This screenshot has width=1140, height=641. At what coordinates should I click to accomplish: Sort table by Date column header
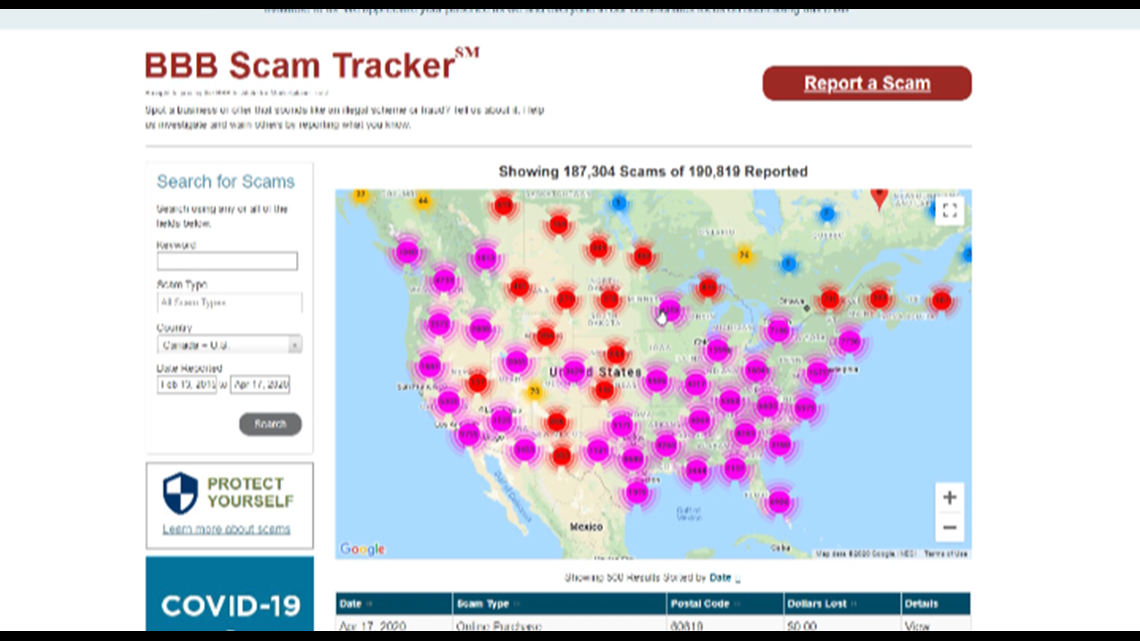(x=393, y=603)
